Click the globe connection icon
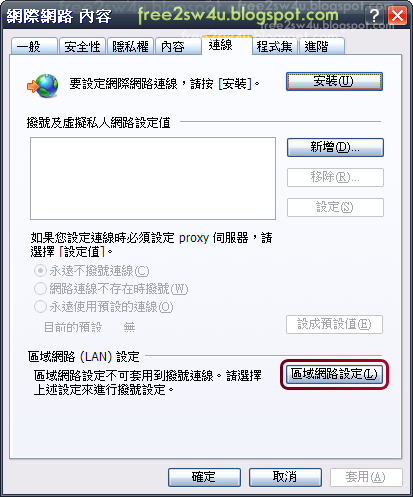 pos(43,85)
